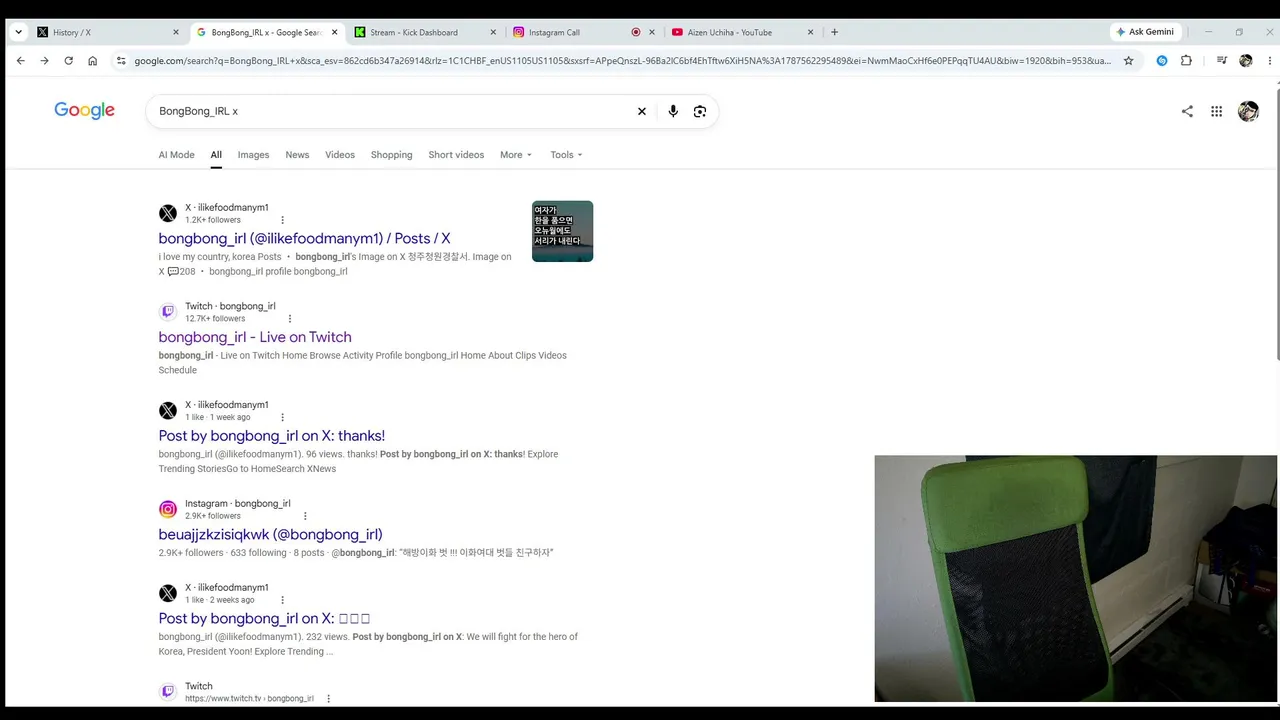The height and width of the screenshot is (720, 1280).
Task: Close the Stream - Kick Dashboard tab
Action: 493,32
